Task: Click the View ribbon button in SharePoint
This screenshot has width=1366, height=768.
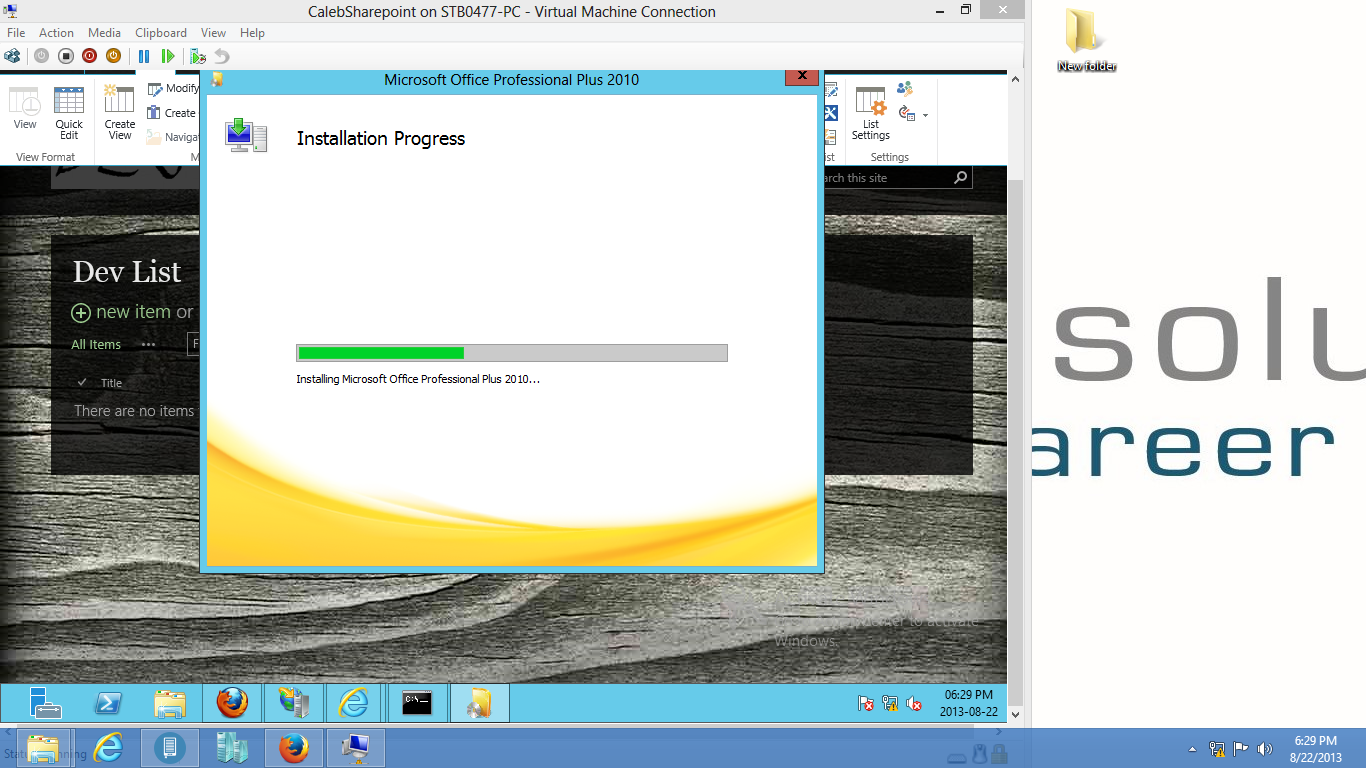Action: tap(25, 108)
